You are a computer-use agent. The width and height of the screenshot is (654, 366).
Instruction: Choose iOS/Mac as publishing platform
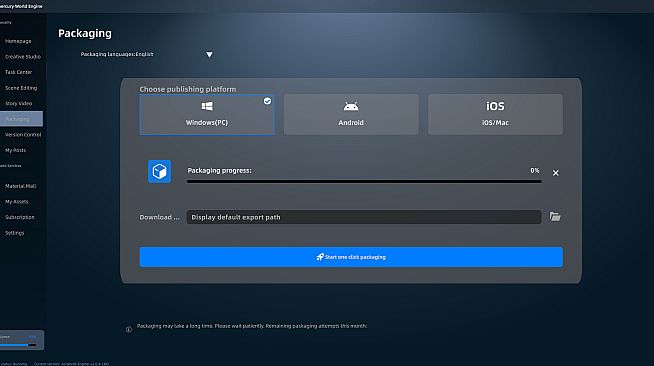pyautogui.click(x=495, y=114)
